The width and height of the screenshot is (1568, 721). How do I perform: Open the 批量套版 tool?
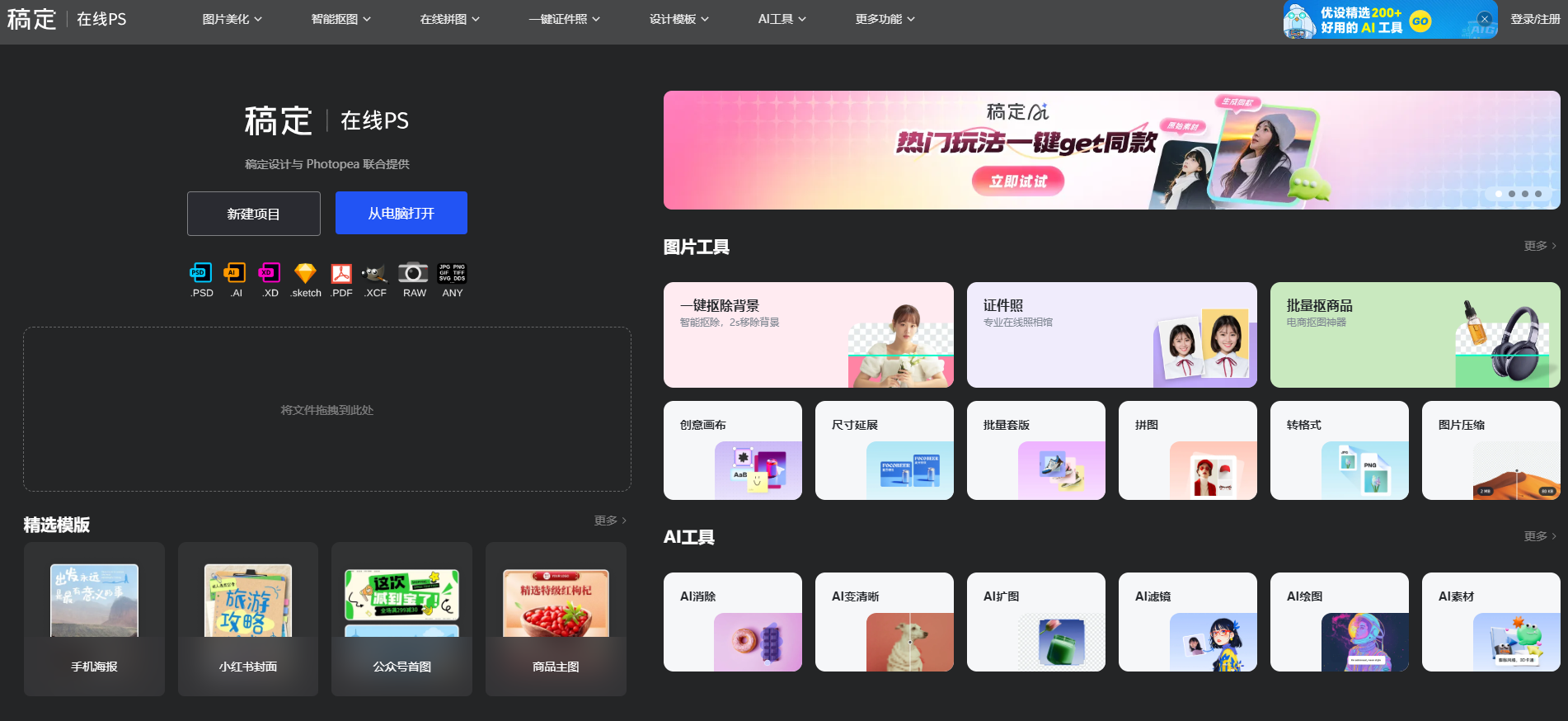pyautogui.click(x=1036, y=450)
